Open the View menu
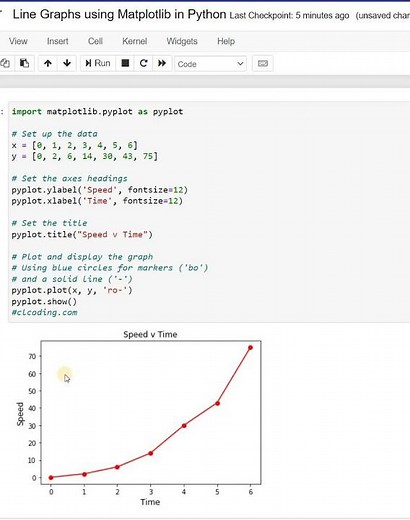 (x=18, y=41)
